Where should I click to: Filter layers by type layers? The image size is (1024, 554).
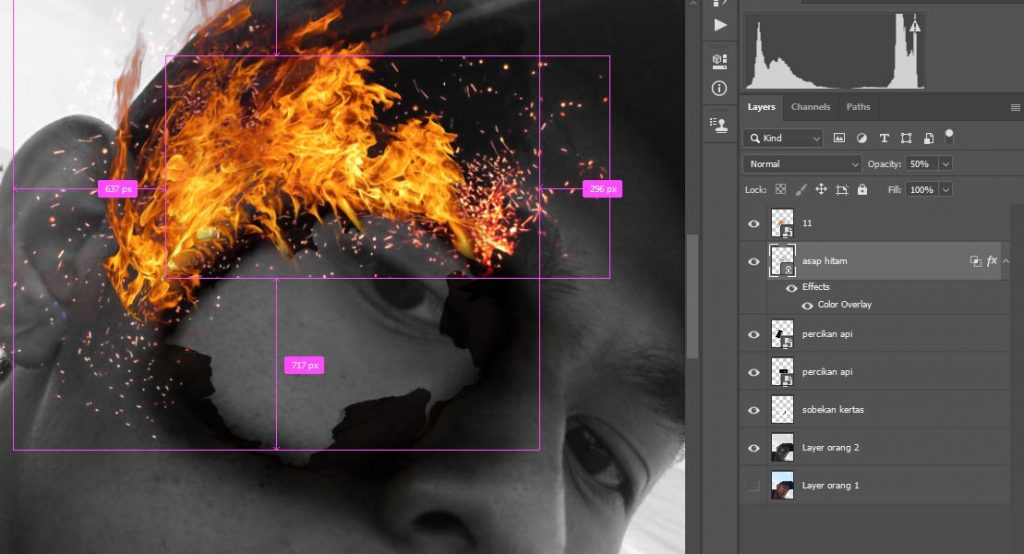tap(884, 138)
